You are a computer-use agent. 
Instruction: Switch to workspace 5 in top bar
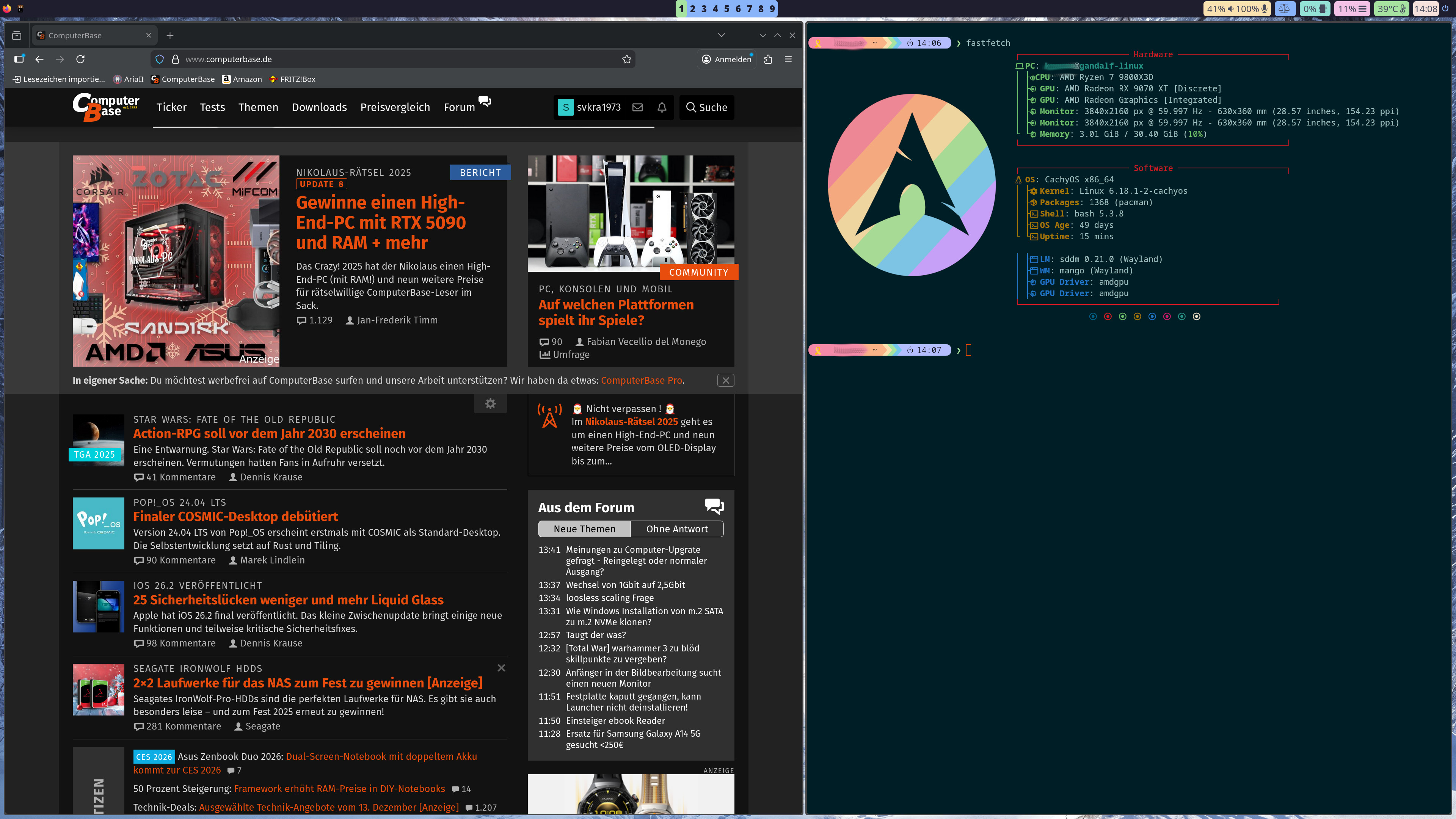click(x=726, y=8)
